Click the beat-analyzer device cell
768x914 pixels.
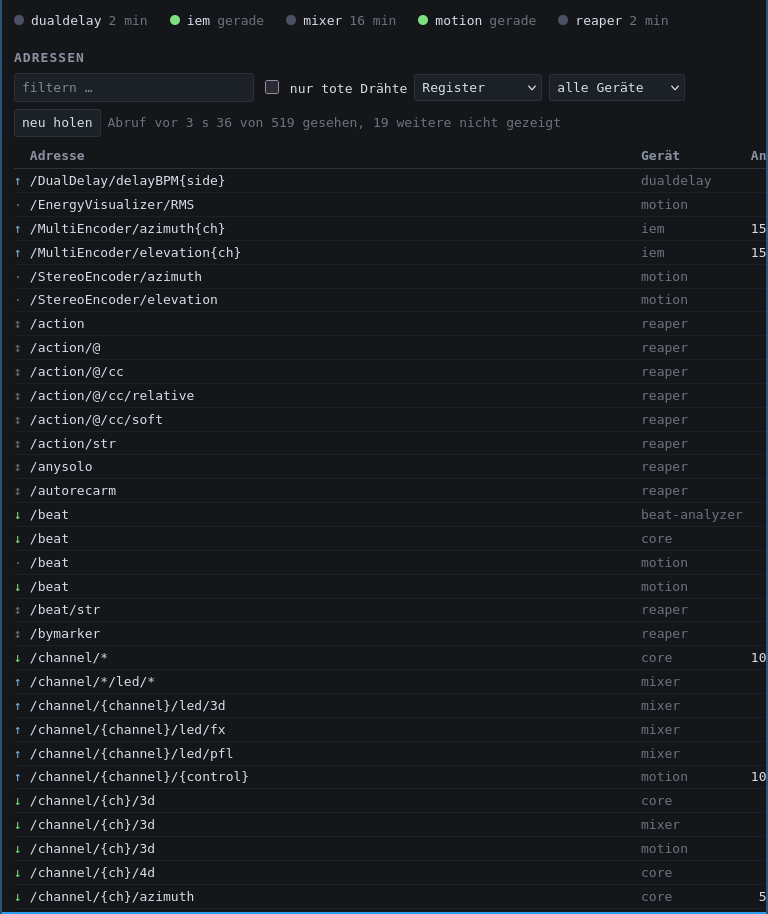click(x=692, y=515)
